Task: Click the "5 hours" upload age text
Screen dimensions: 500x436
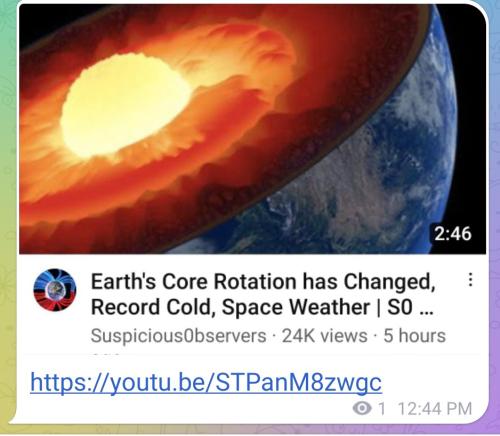Action: coord(414,336)
